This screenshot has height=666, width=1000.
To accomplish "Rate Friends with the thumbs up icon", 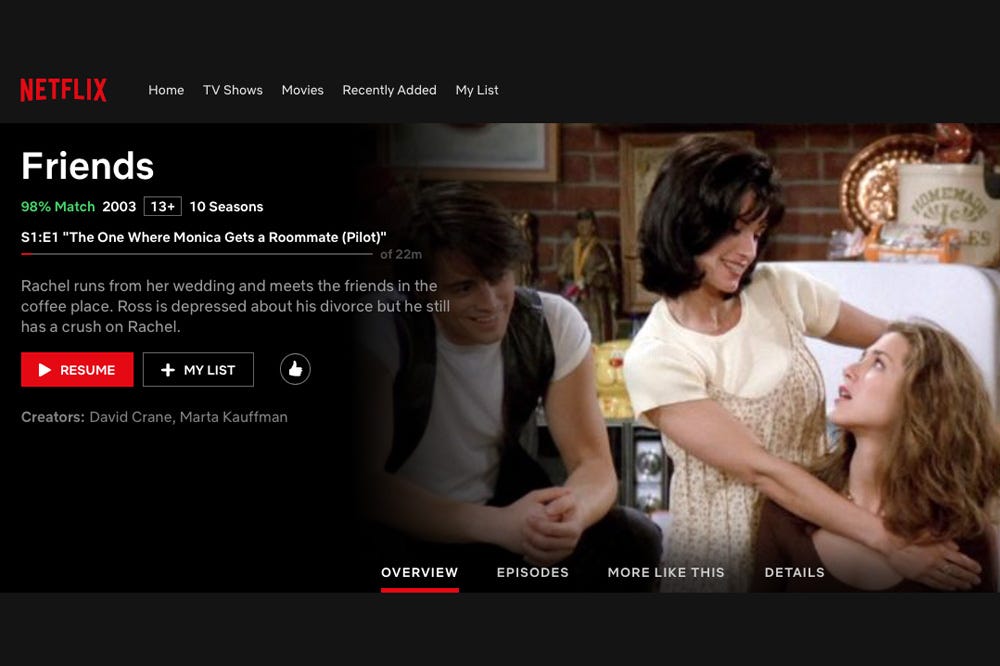I will (x=295, y=369).
